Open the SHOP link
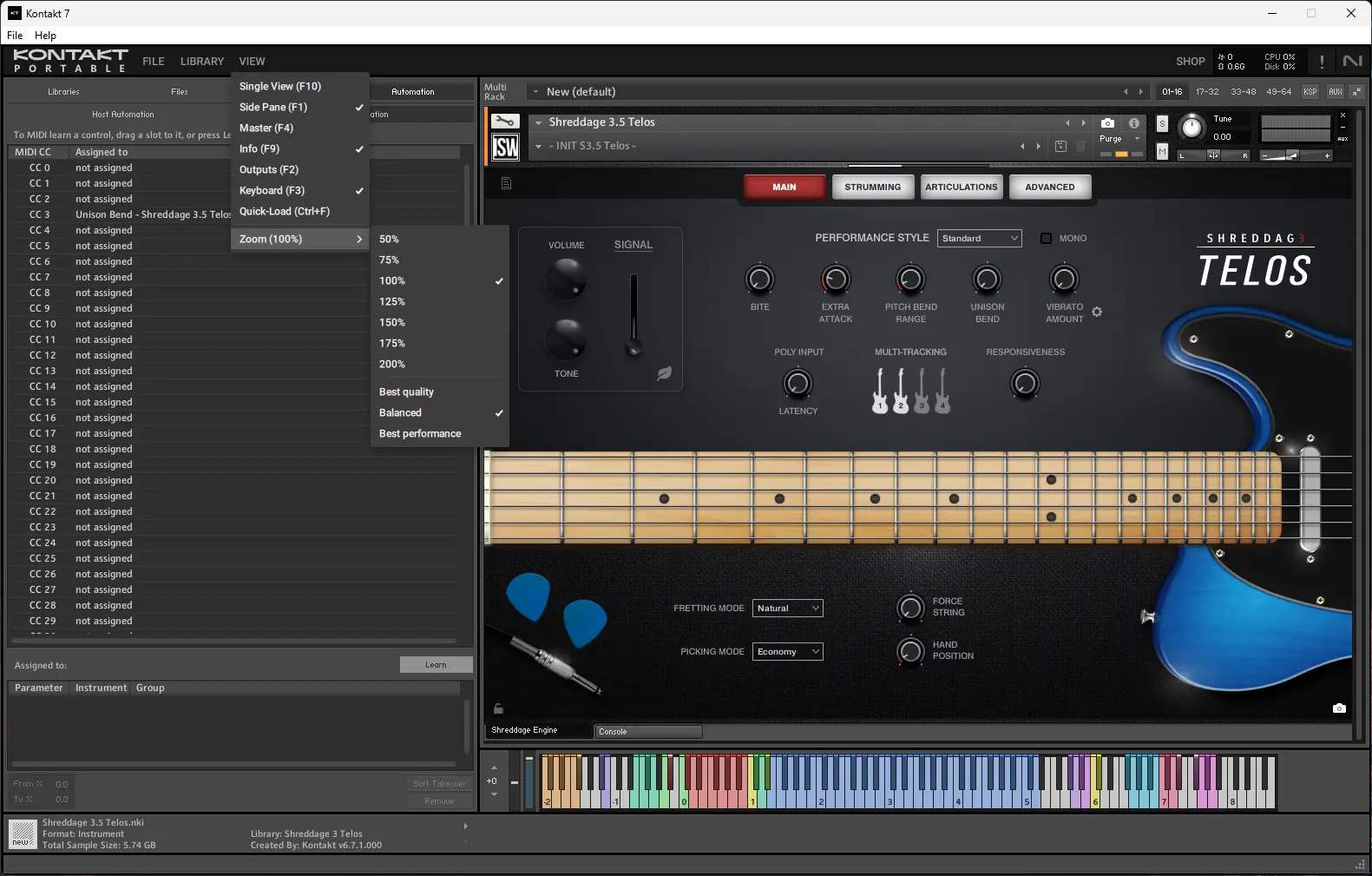The image size is (1372, 876). pyautogui.click(x=1190, y=62)
